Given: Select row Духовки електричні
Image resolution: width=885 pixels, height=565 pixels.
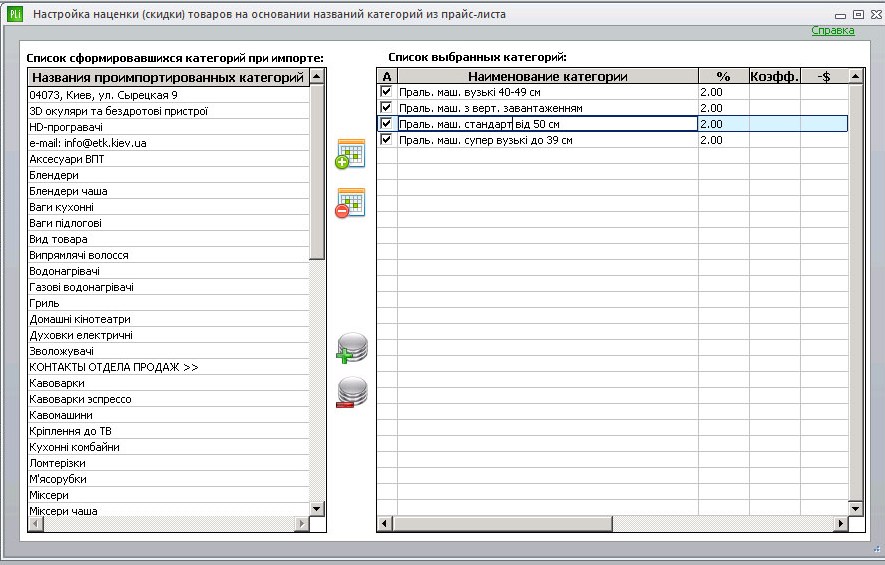Looking at the screenshot, I should [x=168, y=335].
